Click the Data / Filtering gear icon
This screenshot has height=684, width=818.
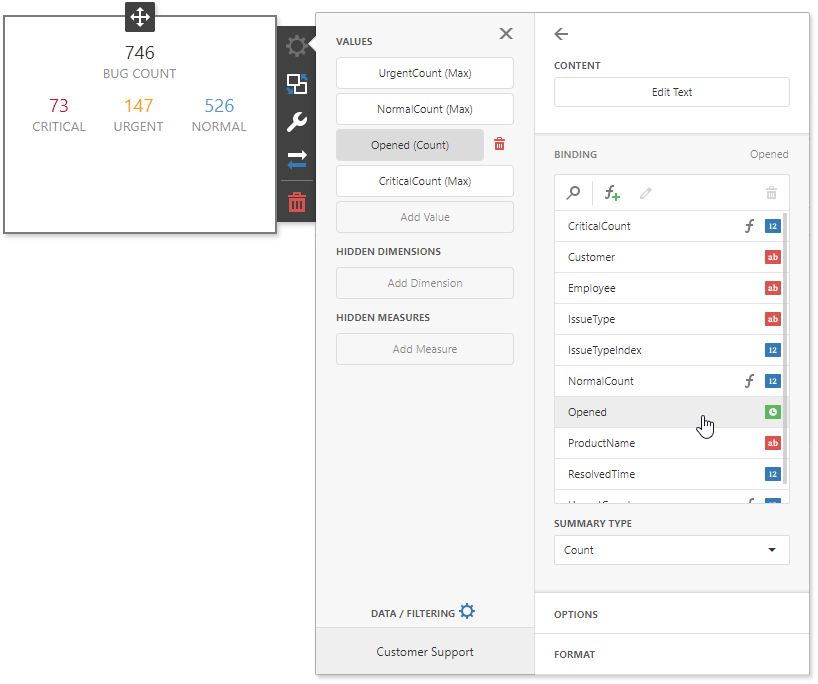pos(467,611)
